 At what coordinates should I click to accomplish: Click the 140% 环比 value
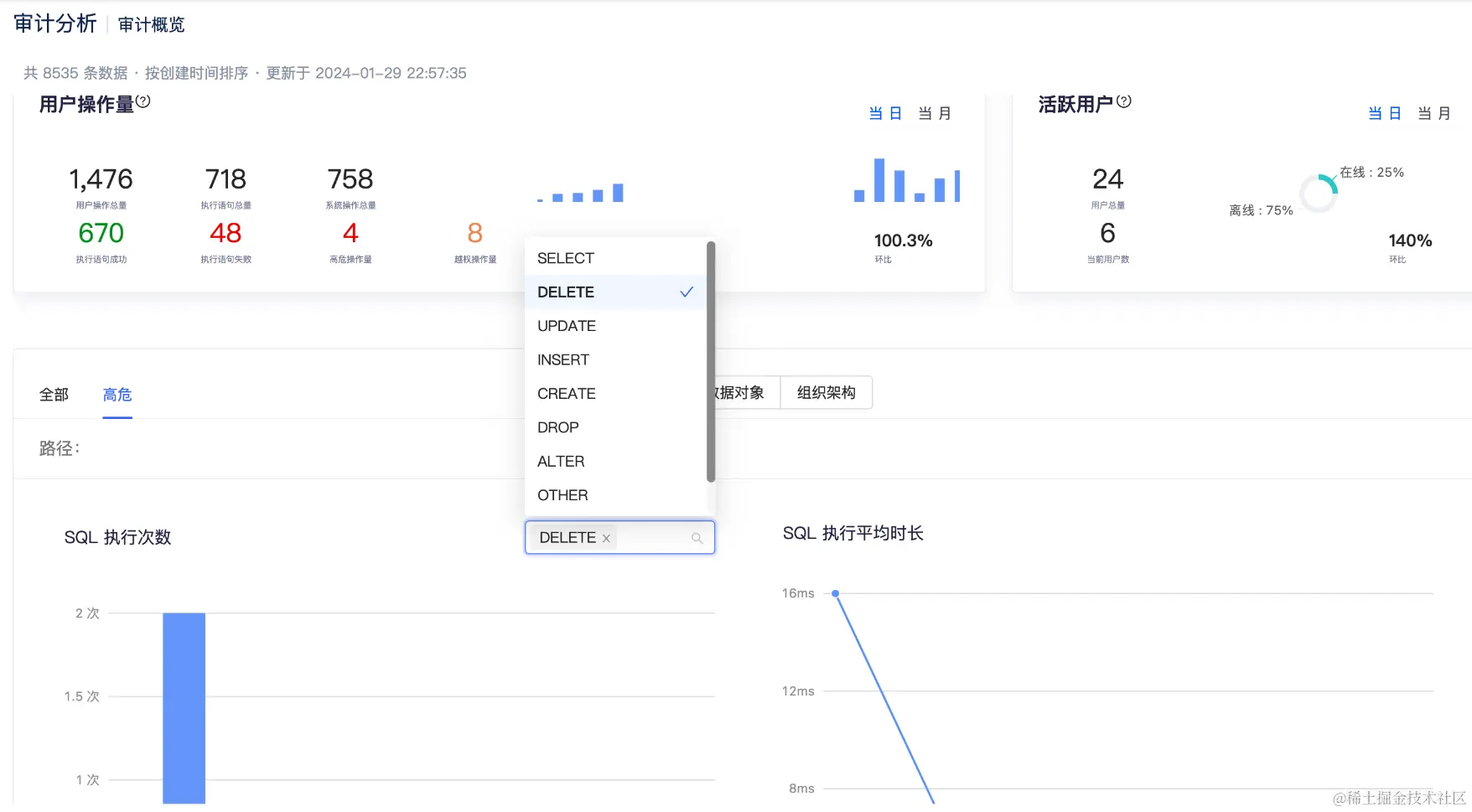(1410, 240)
